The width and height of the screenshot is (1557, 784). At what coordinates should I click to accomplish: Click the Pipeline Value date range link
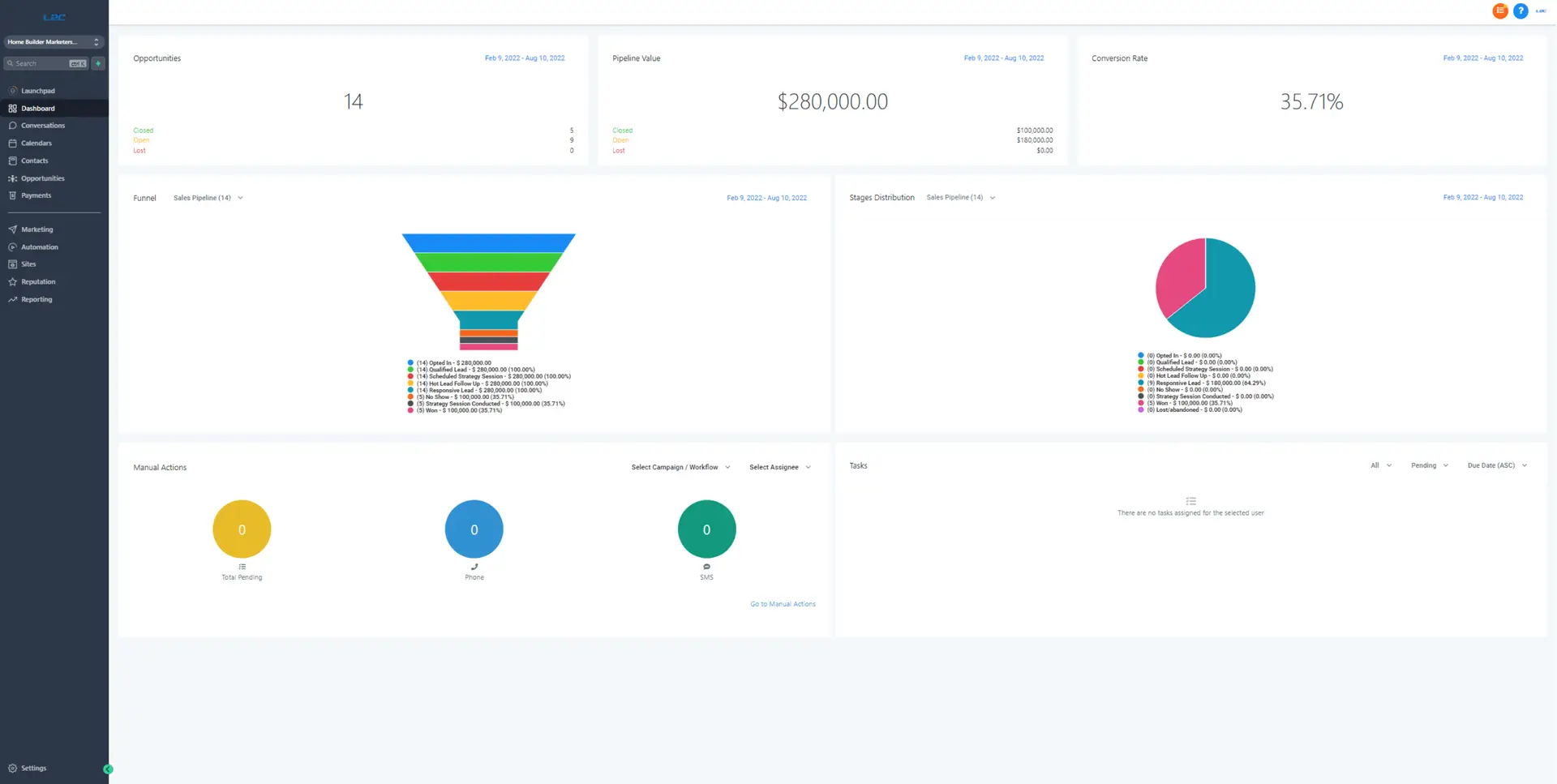pos(1003,58)
